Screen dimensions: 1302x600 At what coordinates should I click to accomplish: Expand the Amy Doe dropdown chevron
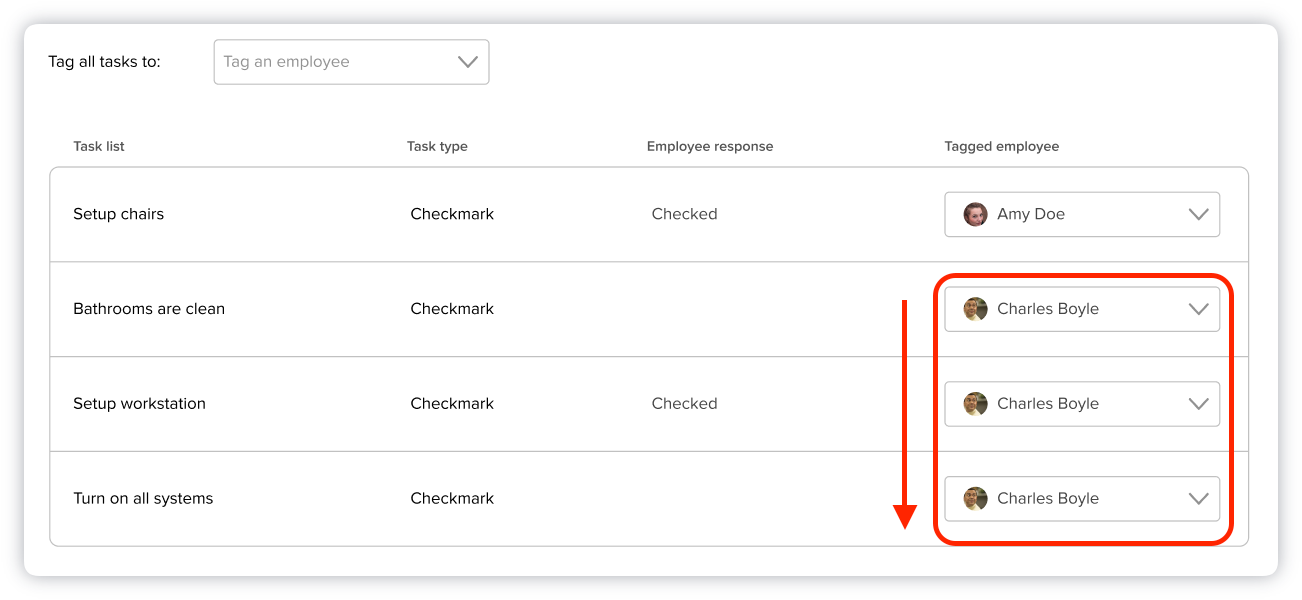click(x=1198, y=214)
